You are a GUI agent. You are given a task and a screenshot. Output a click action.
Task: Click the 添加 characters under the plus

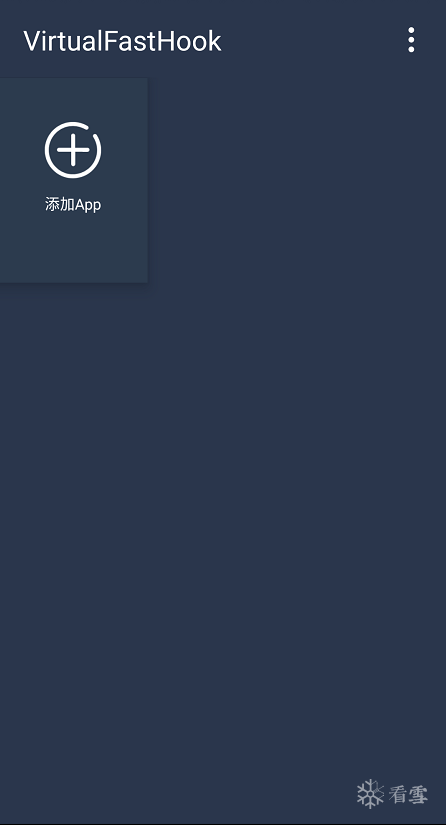pyautogui.click(x=59, y=205)
